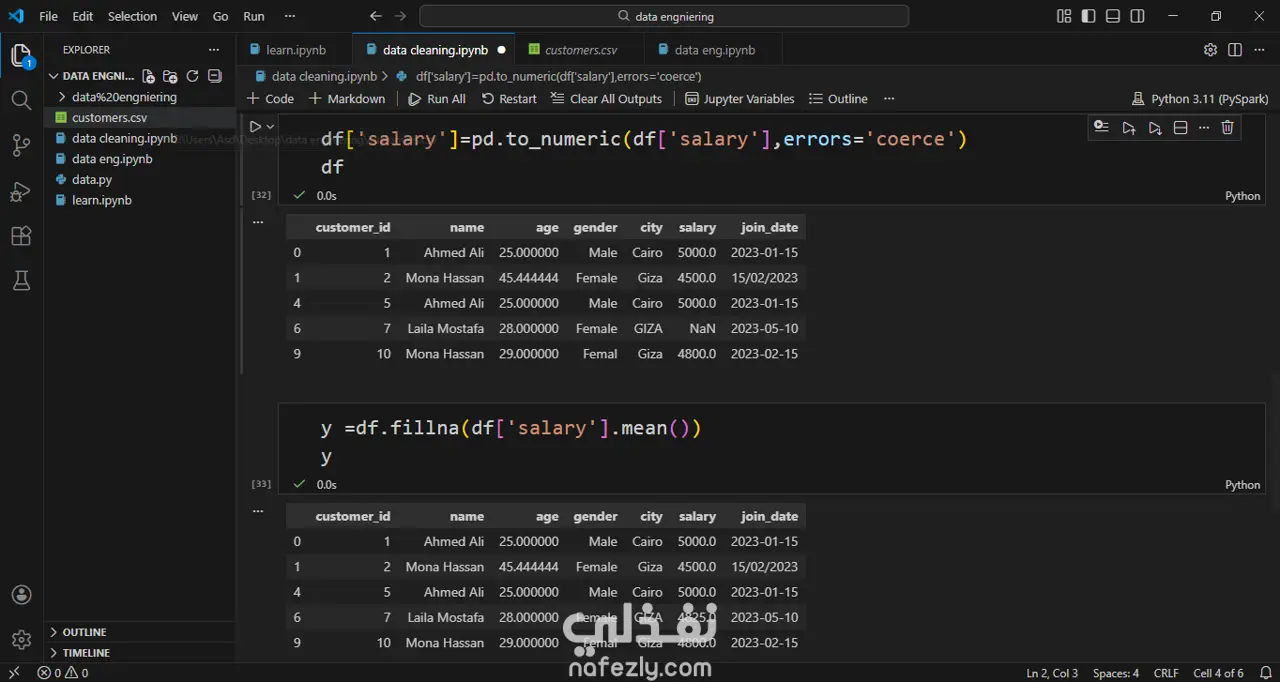
Task: Change cell language mode Python in cell 32
Action: 1243,196
